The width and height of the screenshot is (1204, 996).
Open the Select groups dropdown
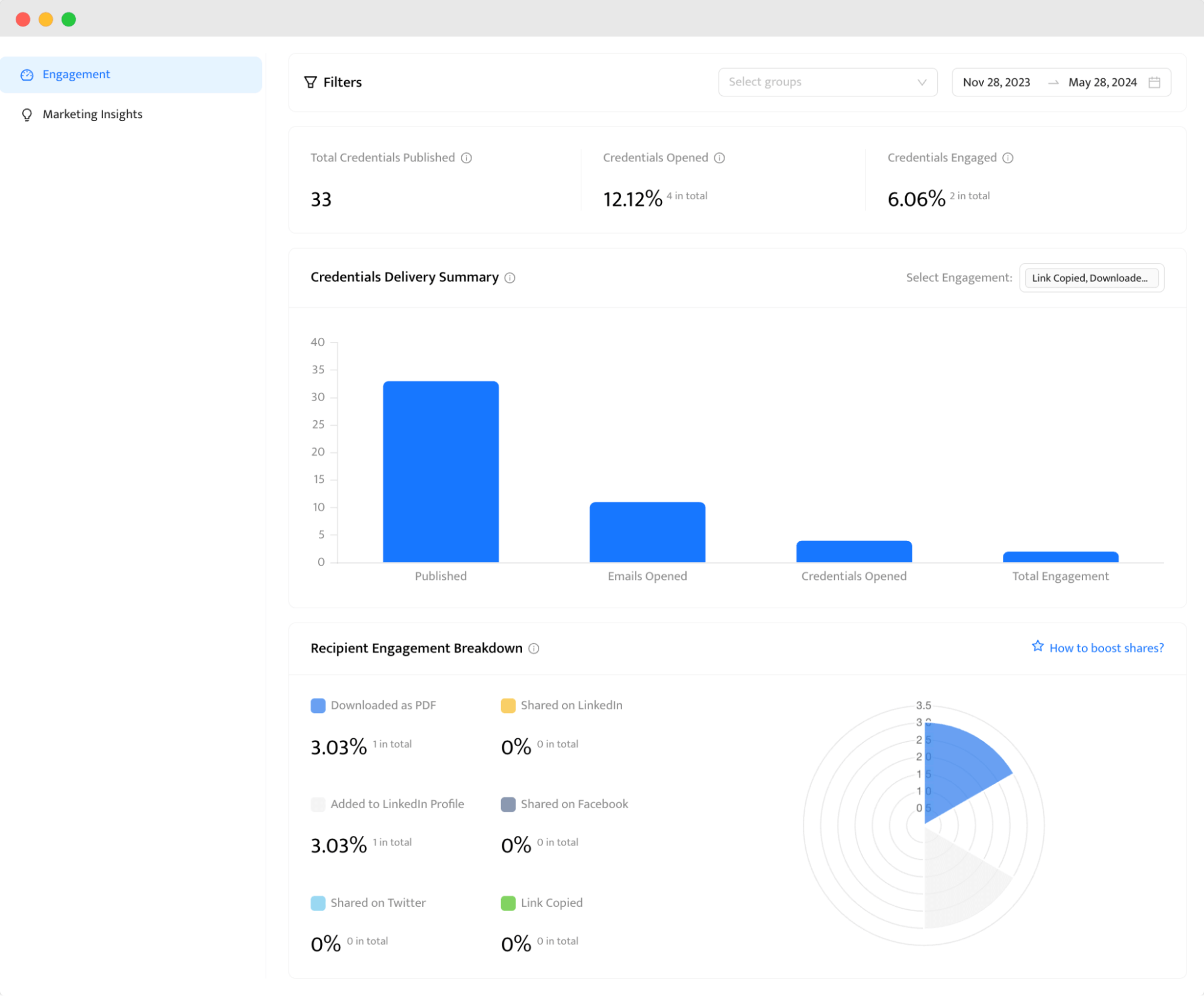coord(828,82)
